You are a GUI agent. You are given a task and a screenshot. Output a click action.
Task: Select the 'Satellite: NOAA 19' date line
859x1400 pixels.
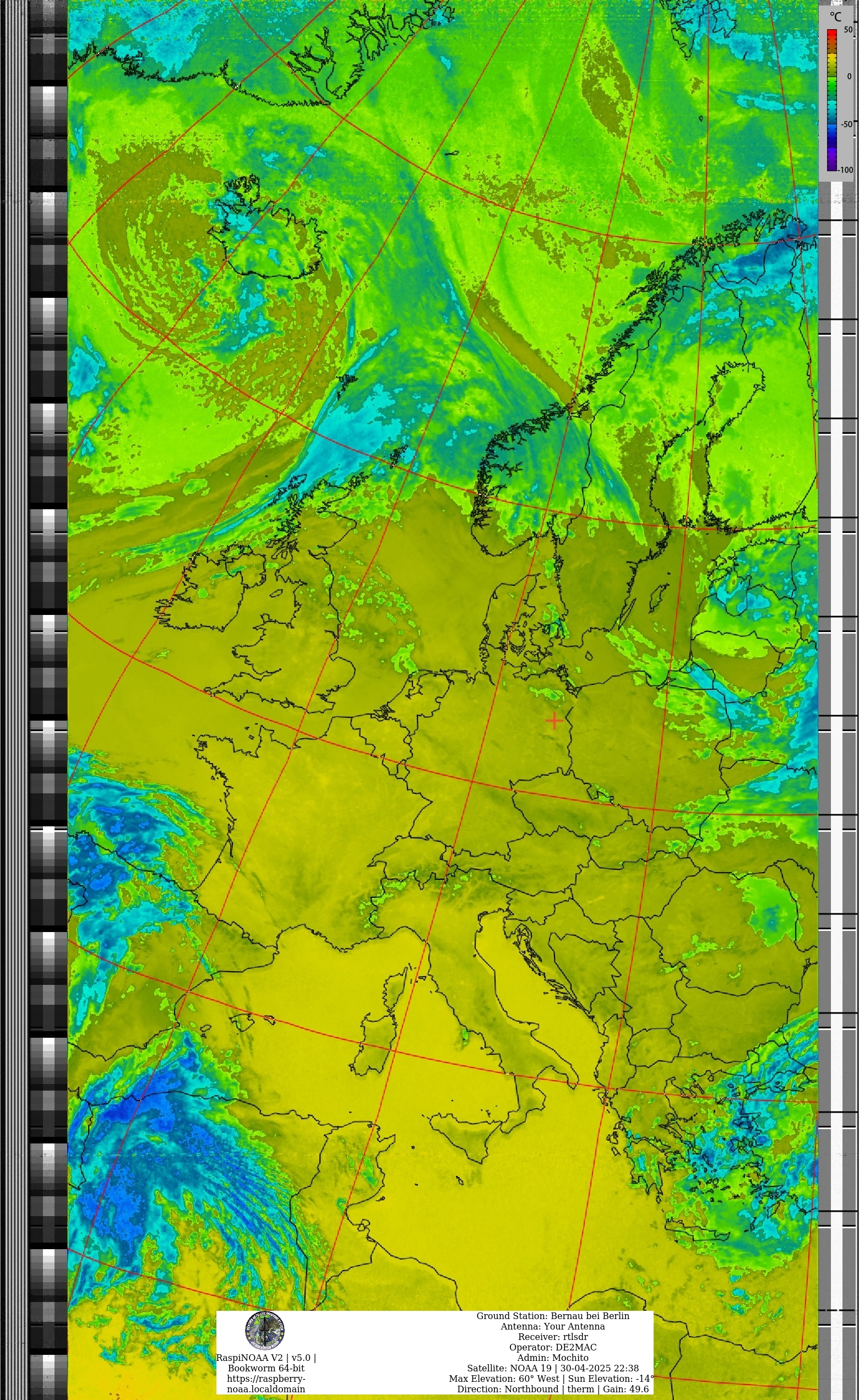553,1368
